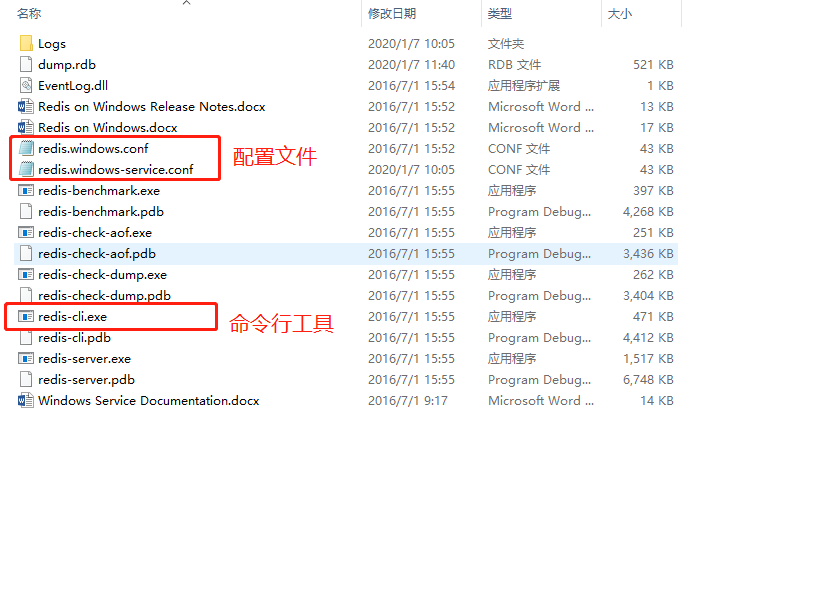815x603 pixels.
Task: Click the EventLog.dll file icon
Action: 26,85
